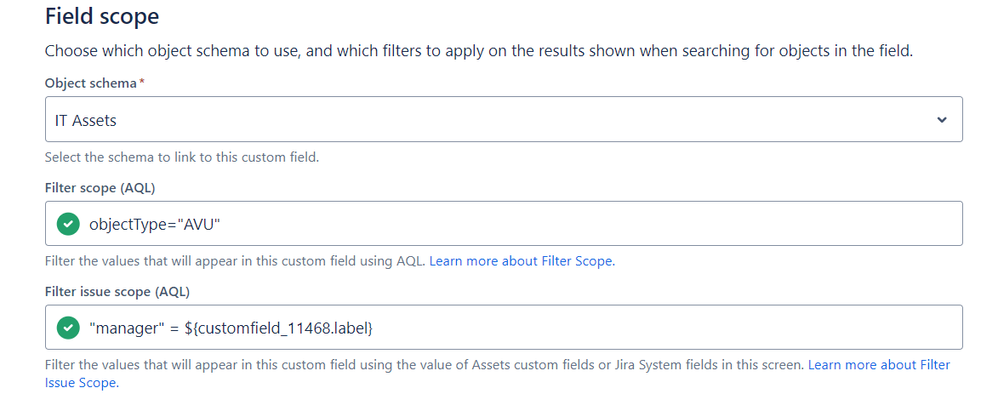
Task: Place cursor in the Filter scope AQL field
Action: (503, 223)
